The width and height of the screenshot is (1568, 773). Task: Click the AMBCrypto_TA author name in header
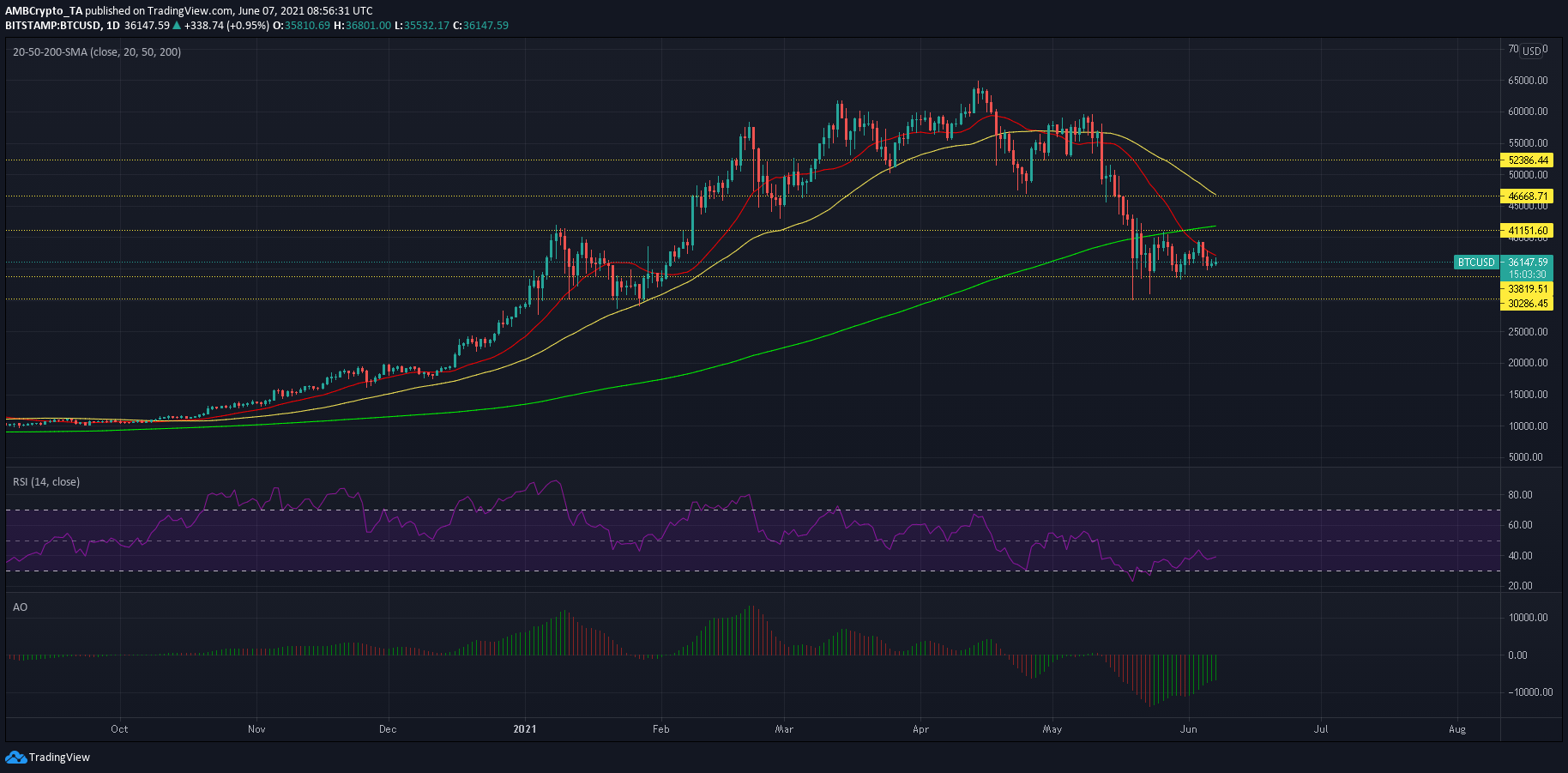(x=44, y=11)
